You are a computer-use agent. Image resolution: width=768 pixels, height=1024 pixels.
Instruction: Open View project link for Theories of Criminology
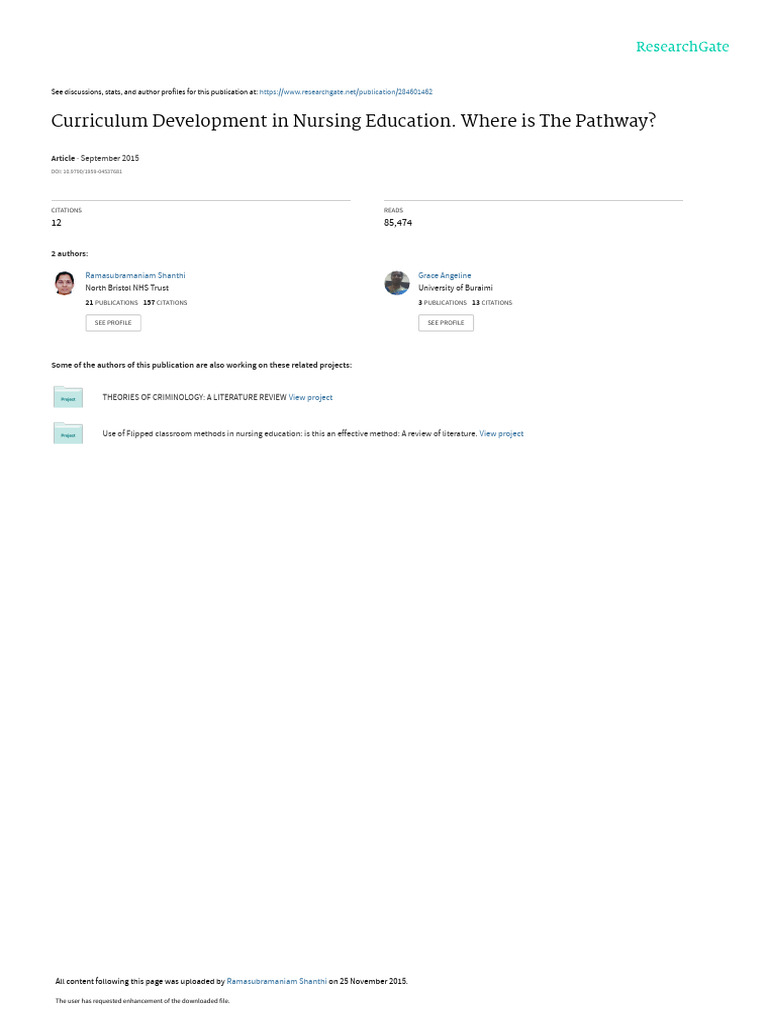pyautogui.click(x=311, y=397)
